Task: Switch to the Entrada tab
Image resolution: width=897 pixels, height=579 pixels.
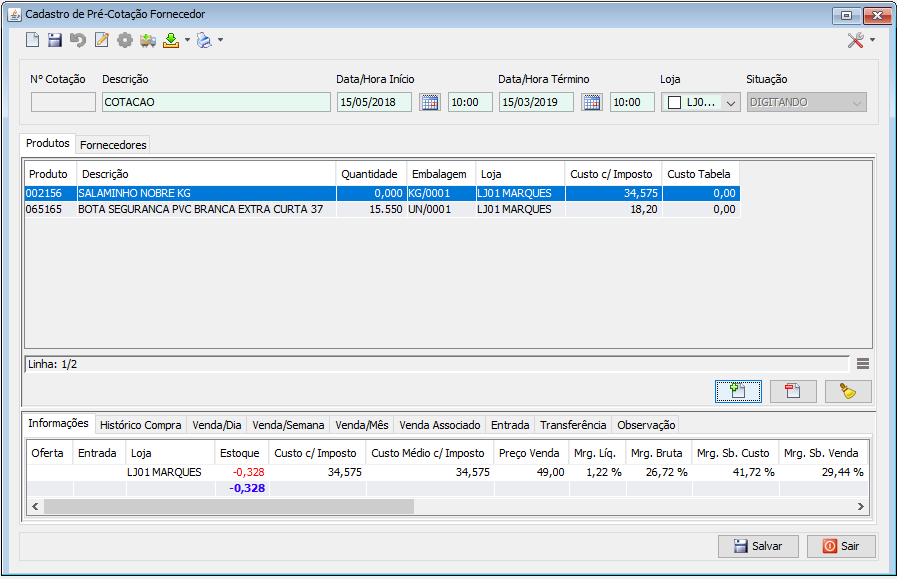Action: pyautogui.click(x=510, y=425)
